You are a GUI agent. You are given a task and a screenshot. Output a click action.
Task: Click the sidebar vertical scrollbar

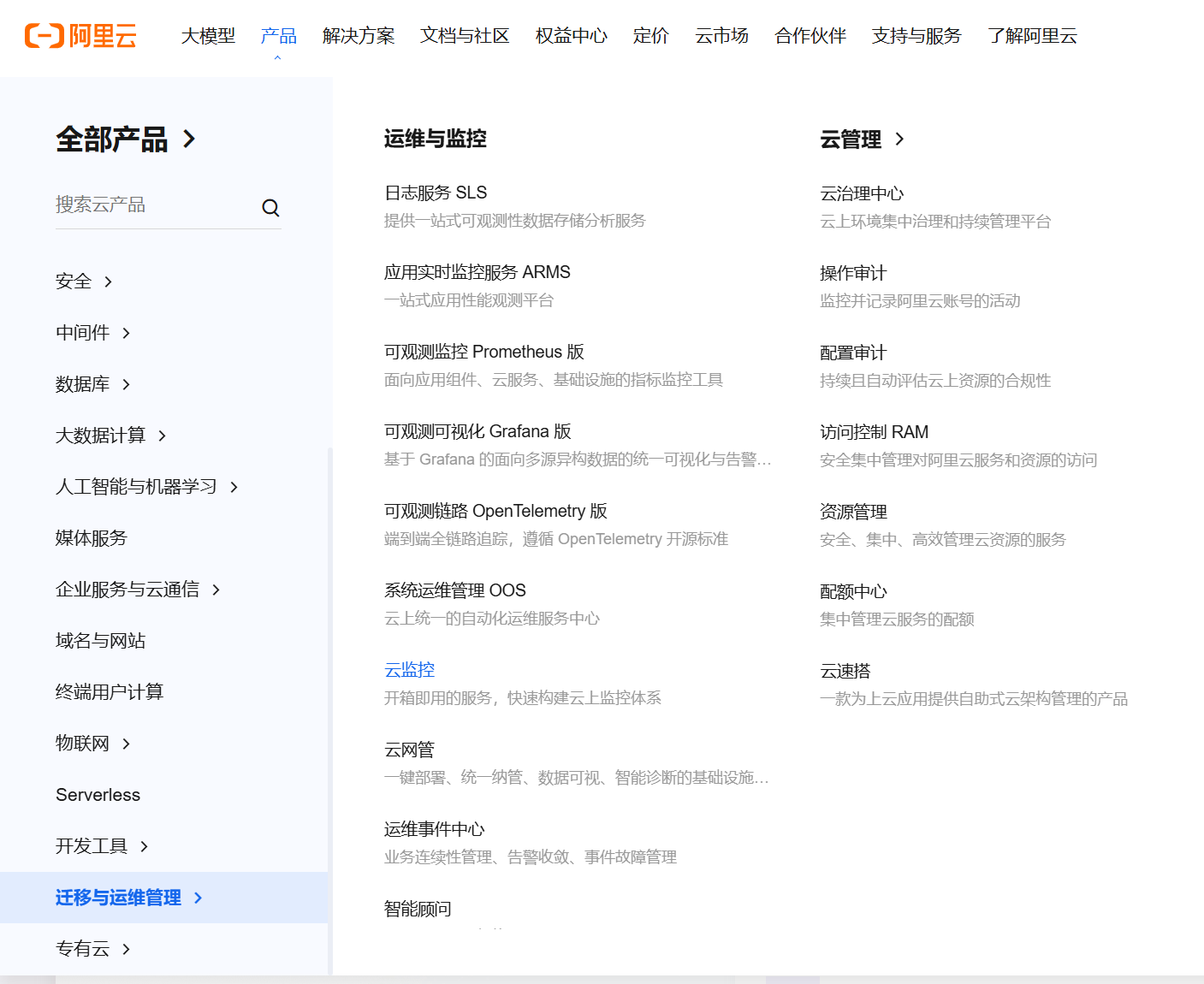coord(330,710)
